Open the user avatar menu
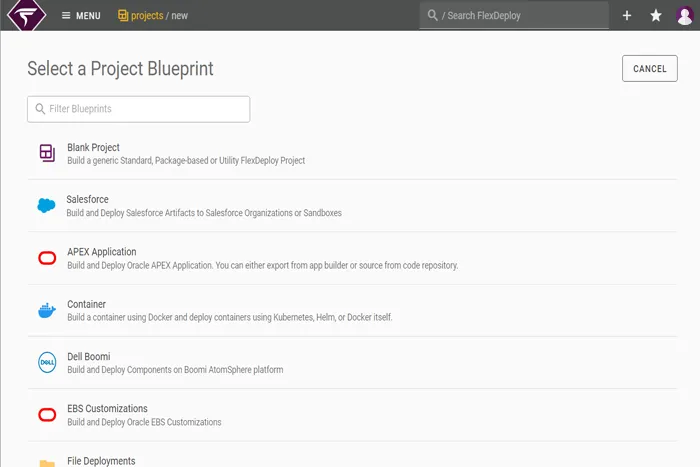The width and height of the screenshot is (700, 467). 684,16
